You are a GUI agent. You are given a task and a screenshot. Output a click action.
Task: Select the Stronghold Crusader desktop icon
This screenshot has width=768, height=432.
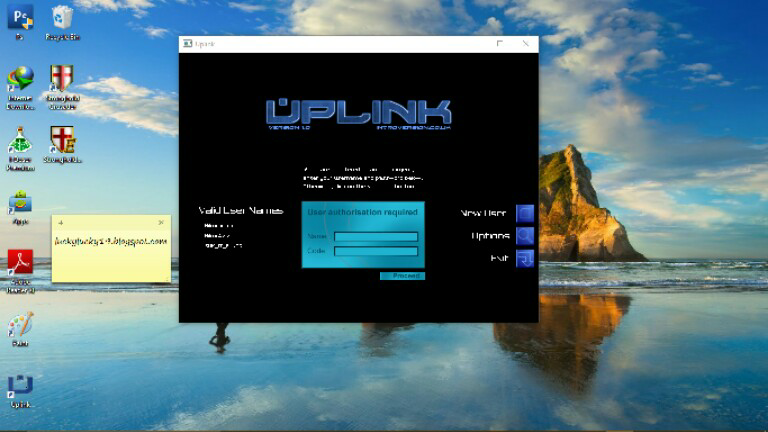pyautogui.click(x=62, y=88)
